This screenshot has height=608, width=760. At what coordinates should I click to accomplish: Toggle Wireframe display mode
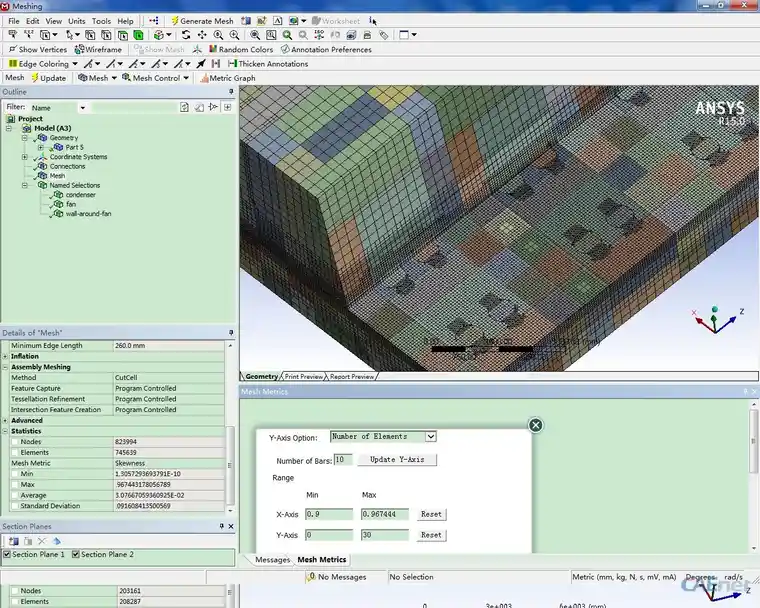coord(98,49)
